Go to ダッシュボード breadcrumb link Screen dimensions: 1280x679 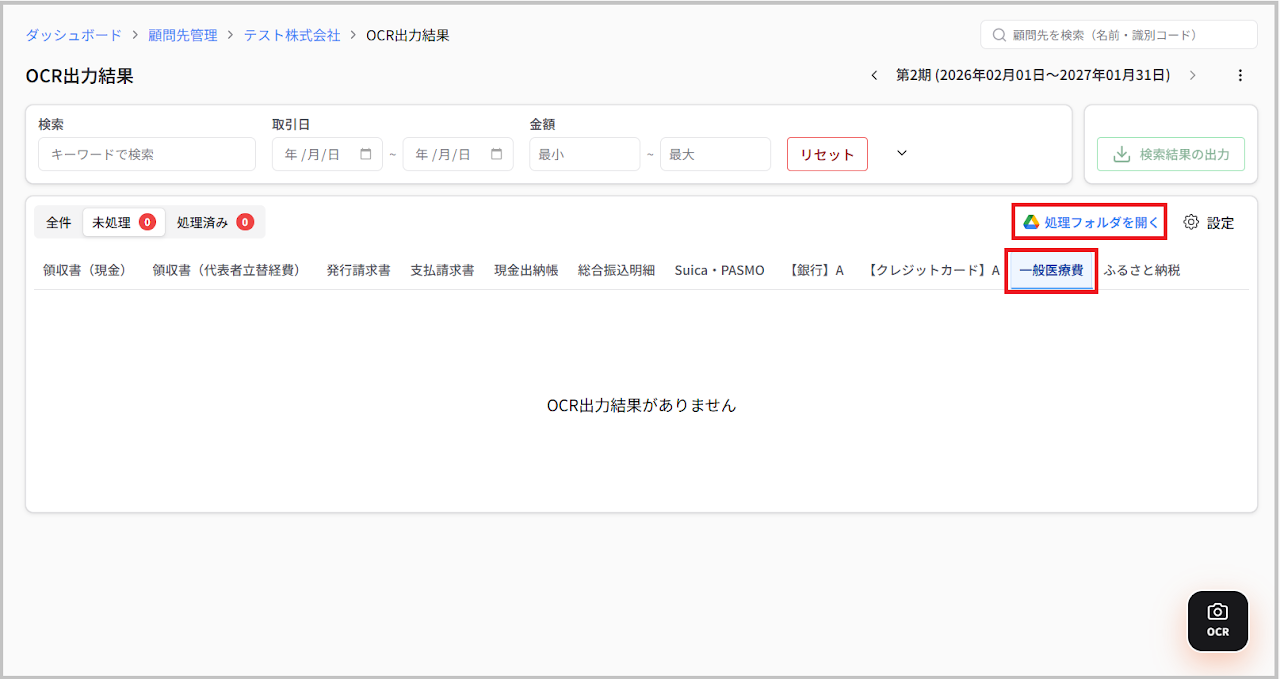click(x=73, y=35)
